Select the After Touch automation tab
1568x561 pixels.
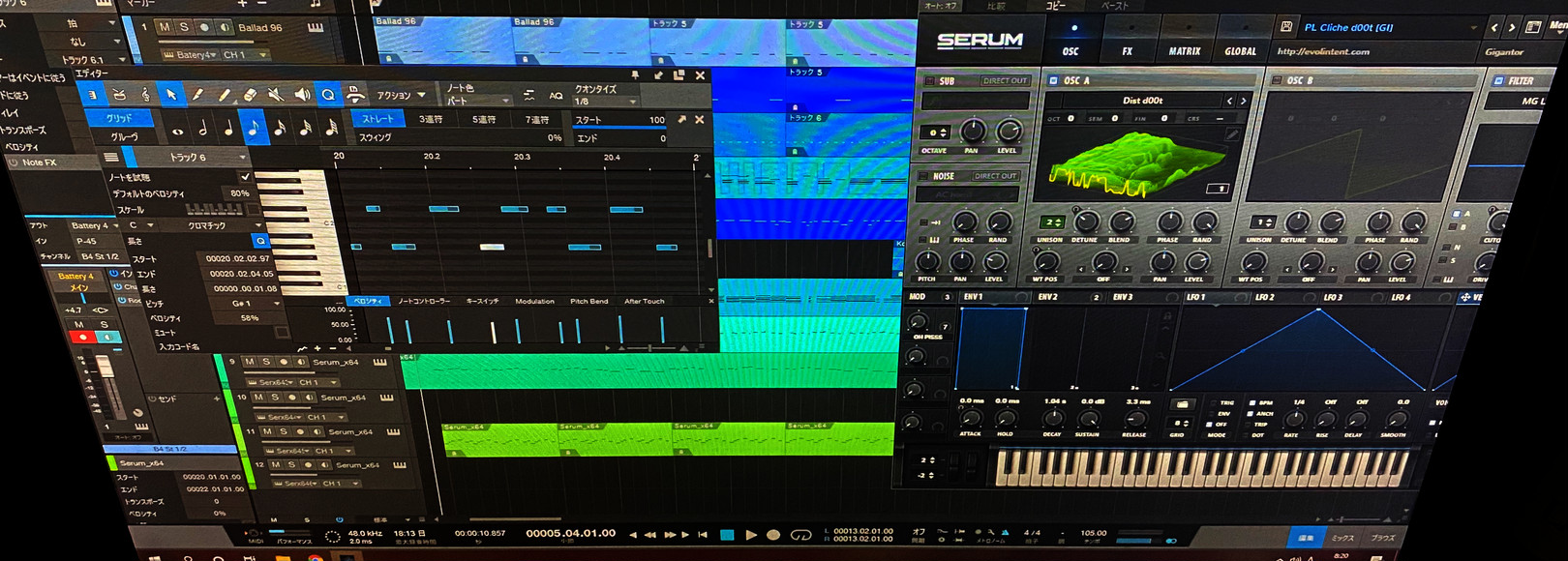tap(644, 301)
